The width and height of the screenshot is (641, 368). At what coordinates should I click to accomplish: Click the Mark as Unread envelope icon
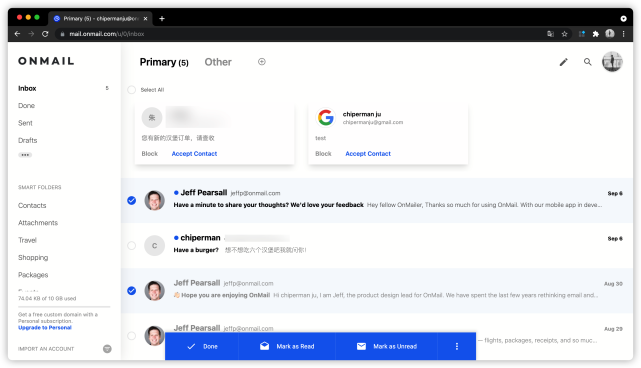tap(361, 346)
